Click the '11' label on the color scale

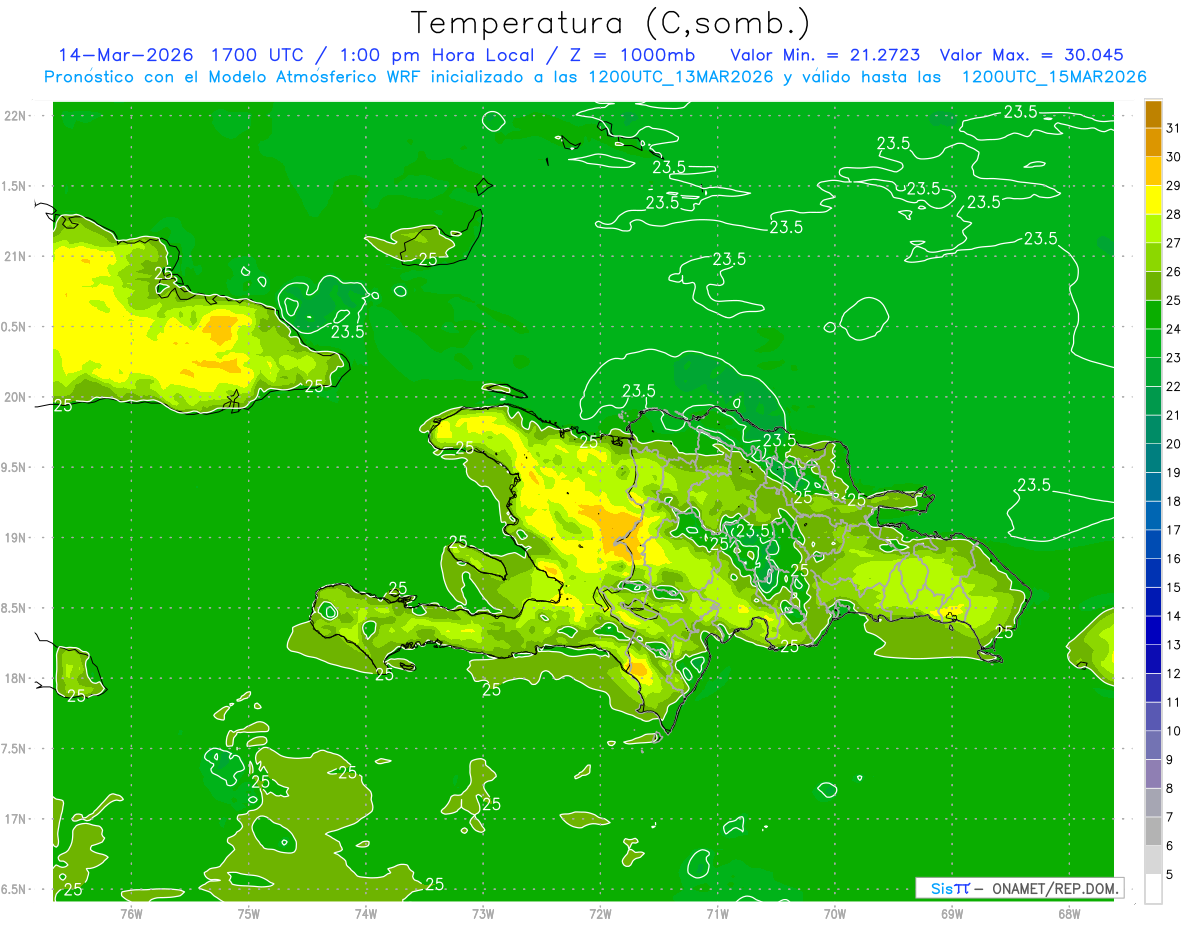(x=1173, y=702)
